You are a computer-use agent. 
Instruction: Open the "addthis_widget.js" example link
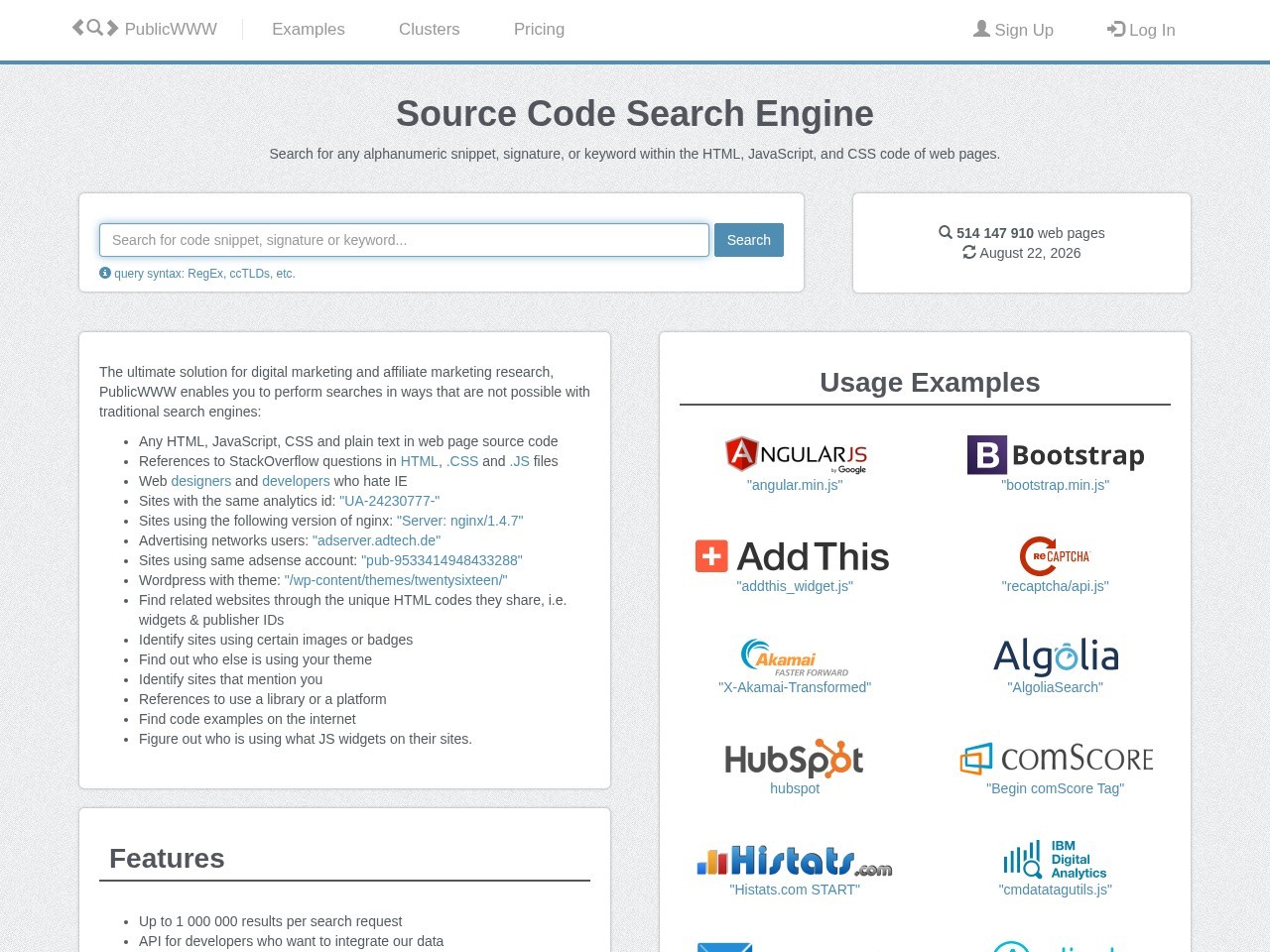coord(795,586)
